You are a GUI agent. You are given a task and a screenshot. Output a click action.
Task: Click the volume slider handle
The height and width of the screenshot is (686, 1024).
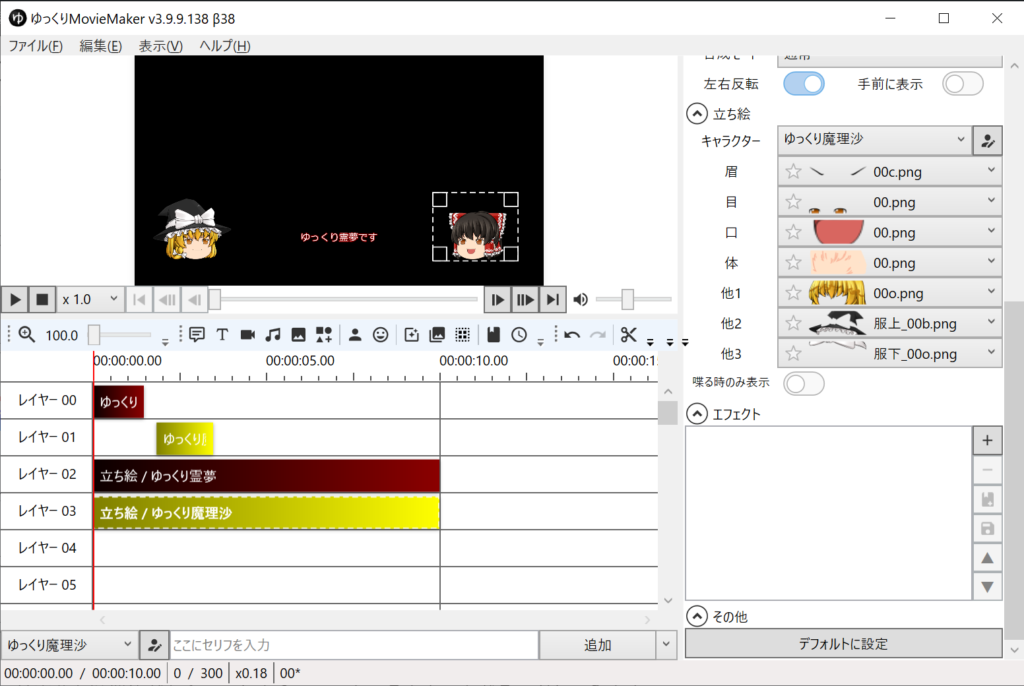click(628, 299)
